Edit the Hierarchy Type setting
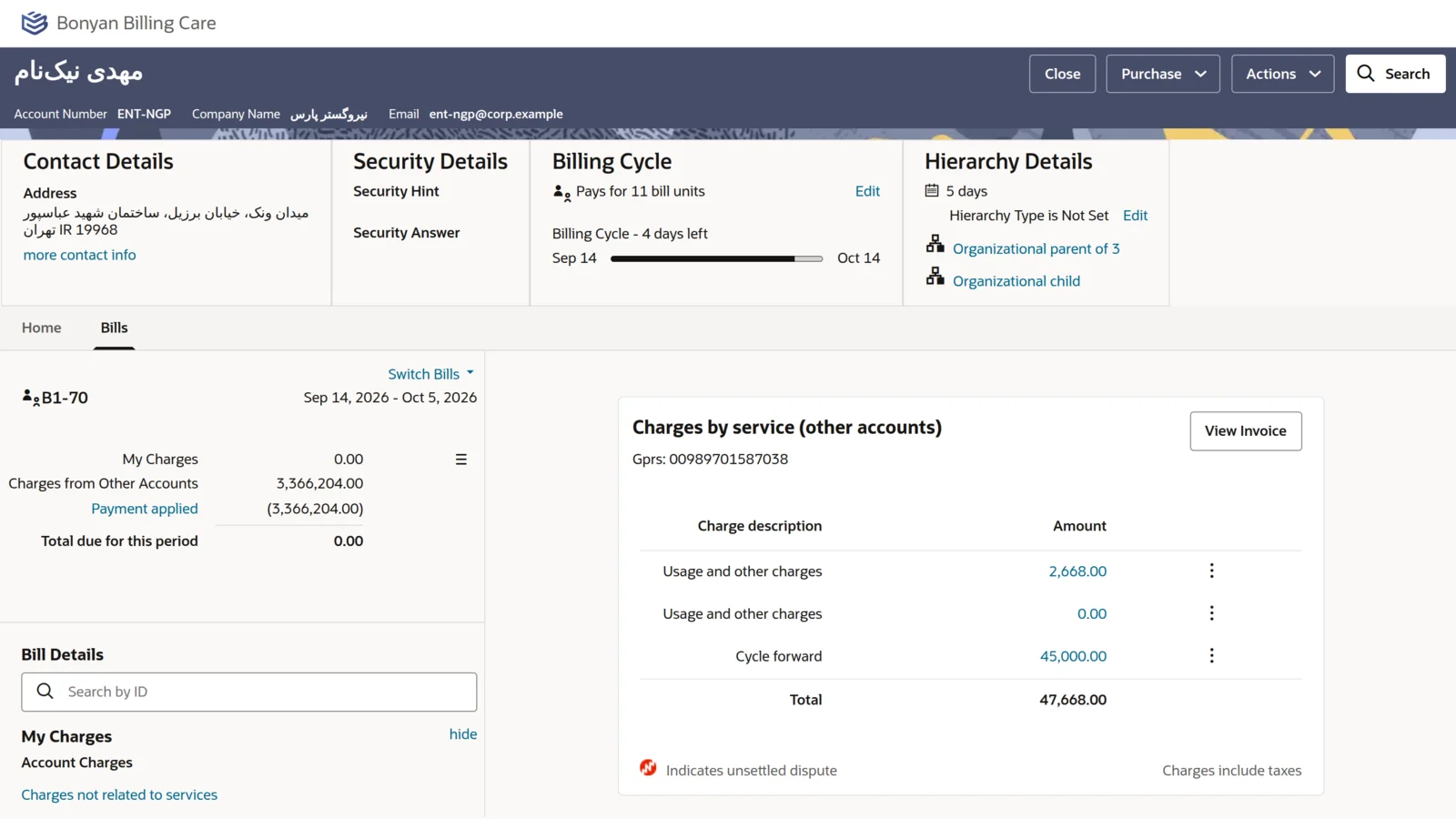The width and height of the screenshot is (1456, 819). (x=1135, y=216)
